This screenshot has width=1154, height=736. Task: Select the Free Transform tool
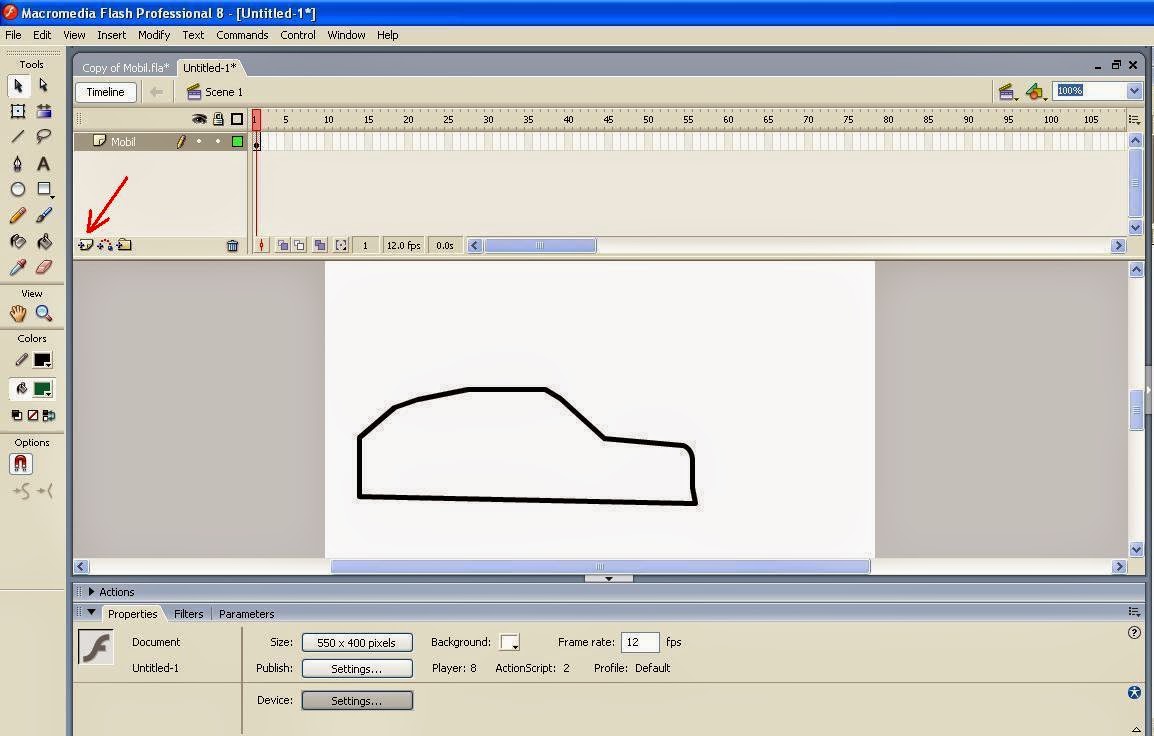(x=18, y=111)
